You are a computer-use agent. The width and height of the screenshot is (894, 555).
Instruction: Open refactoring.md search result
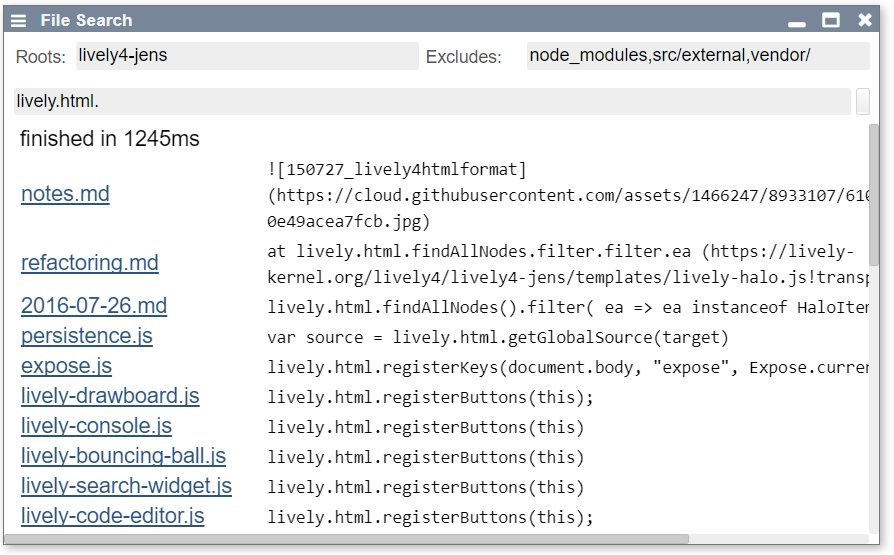(x=90, y=263)
